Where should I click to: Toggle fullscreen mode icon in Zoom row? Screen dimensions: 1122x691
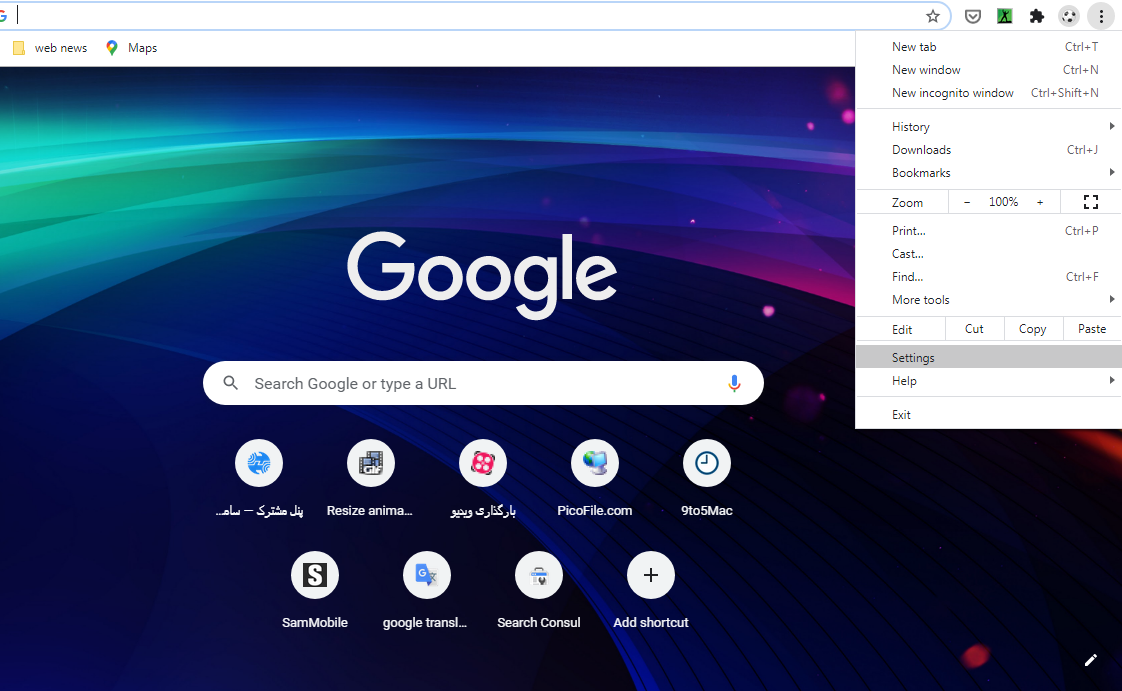coord(1091,202)
